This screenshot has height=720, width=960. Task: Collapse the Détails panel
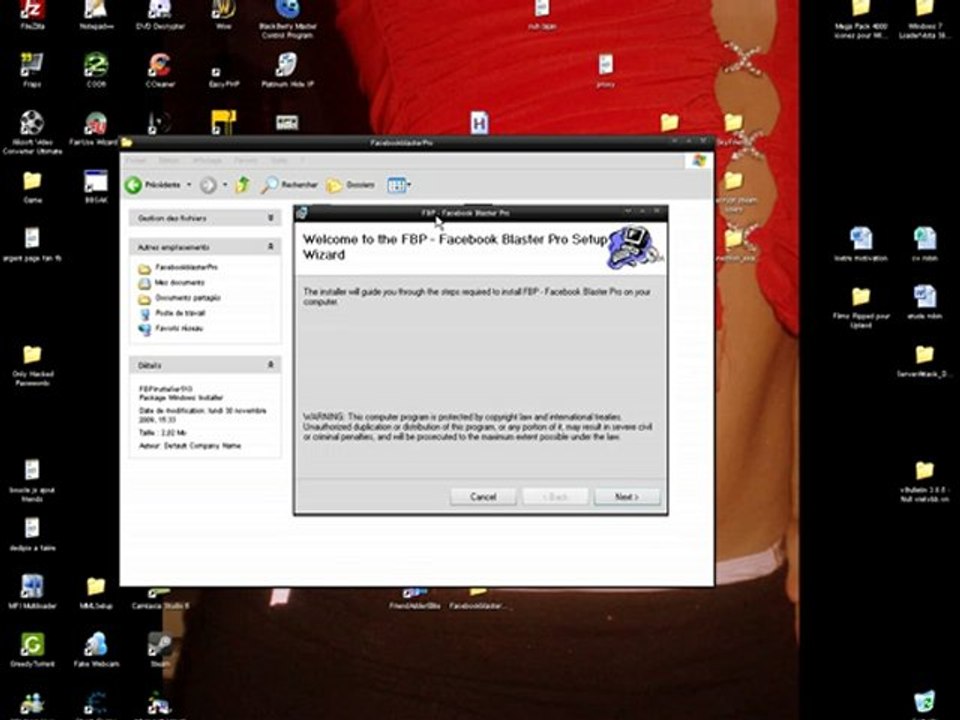[271, 365]
